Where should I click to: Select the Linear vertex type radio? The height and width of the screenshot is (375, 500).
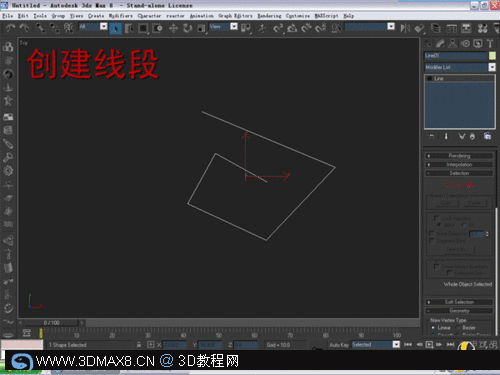click(433, 328)
